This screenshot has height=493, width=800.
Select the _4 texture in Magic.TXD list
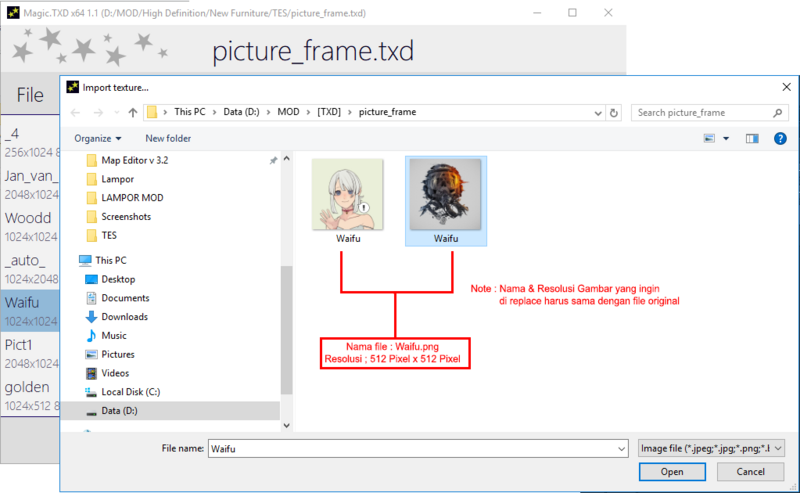click(x=30, y=142)
